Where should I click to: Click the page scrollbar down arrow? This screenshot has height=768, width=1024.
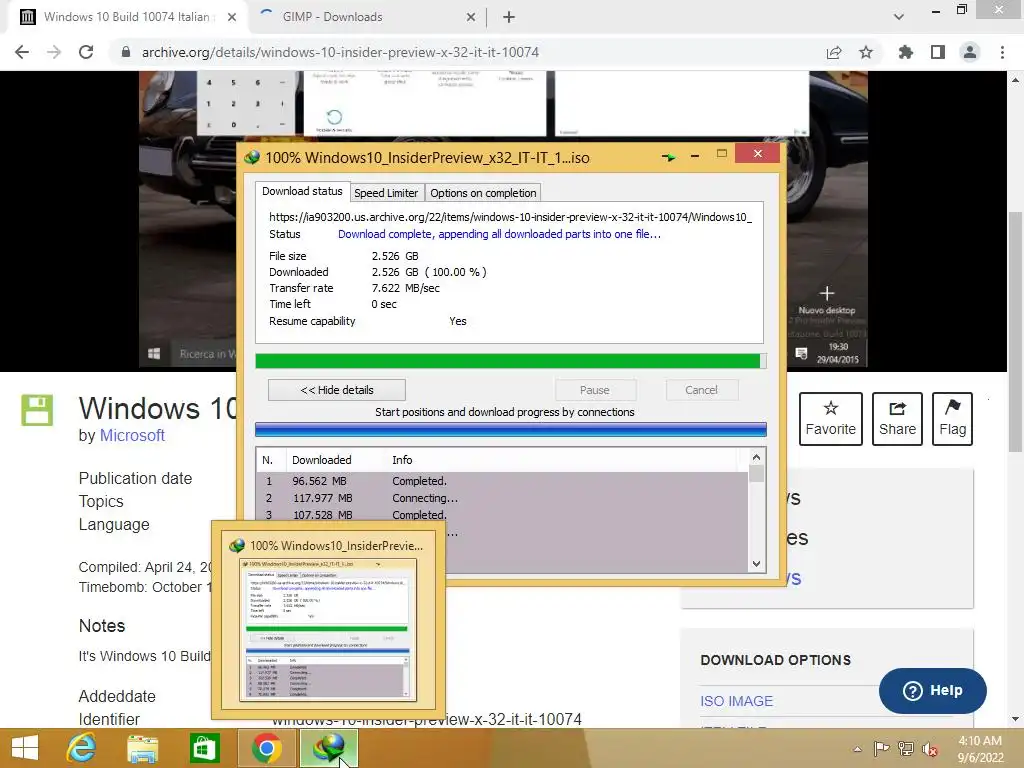click(1016, 719)
